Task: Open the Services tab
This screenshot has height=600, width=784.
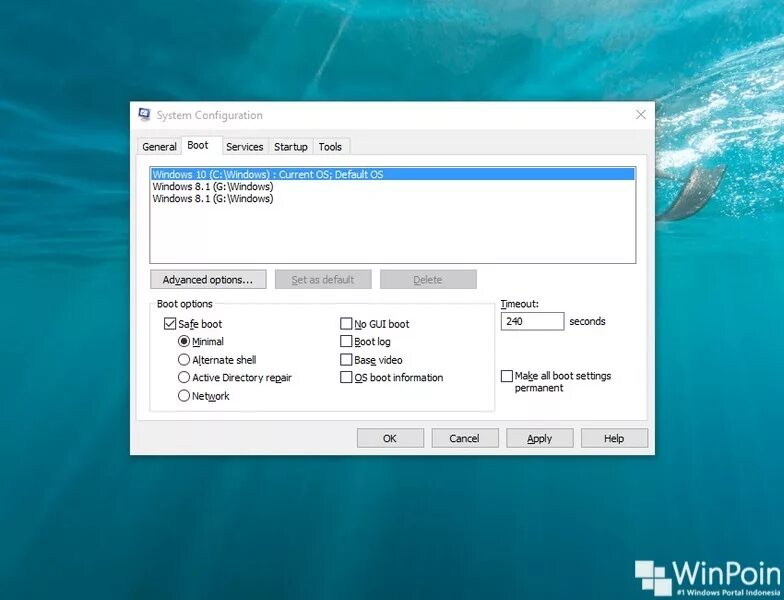Action: click(244, 146)
